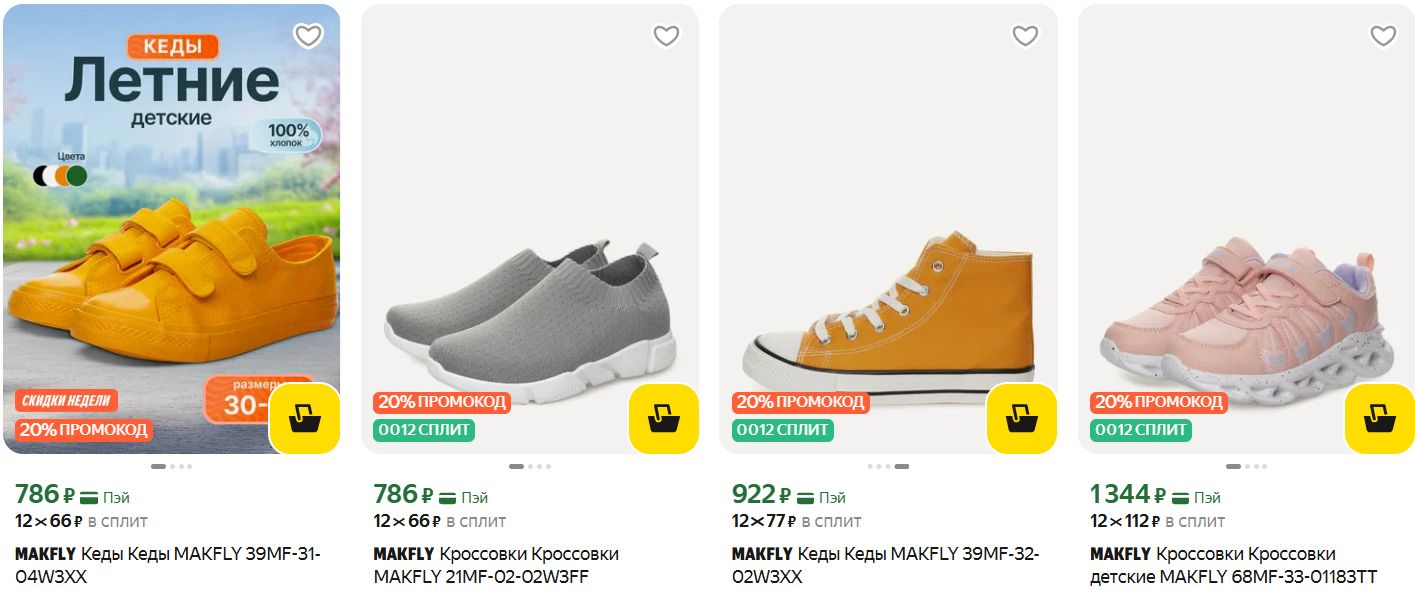Click the pink kids sneakers photo
Viewport: 1415px width, 590px height.
[1246, 320]
